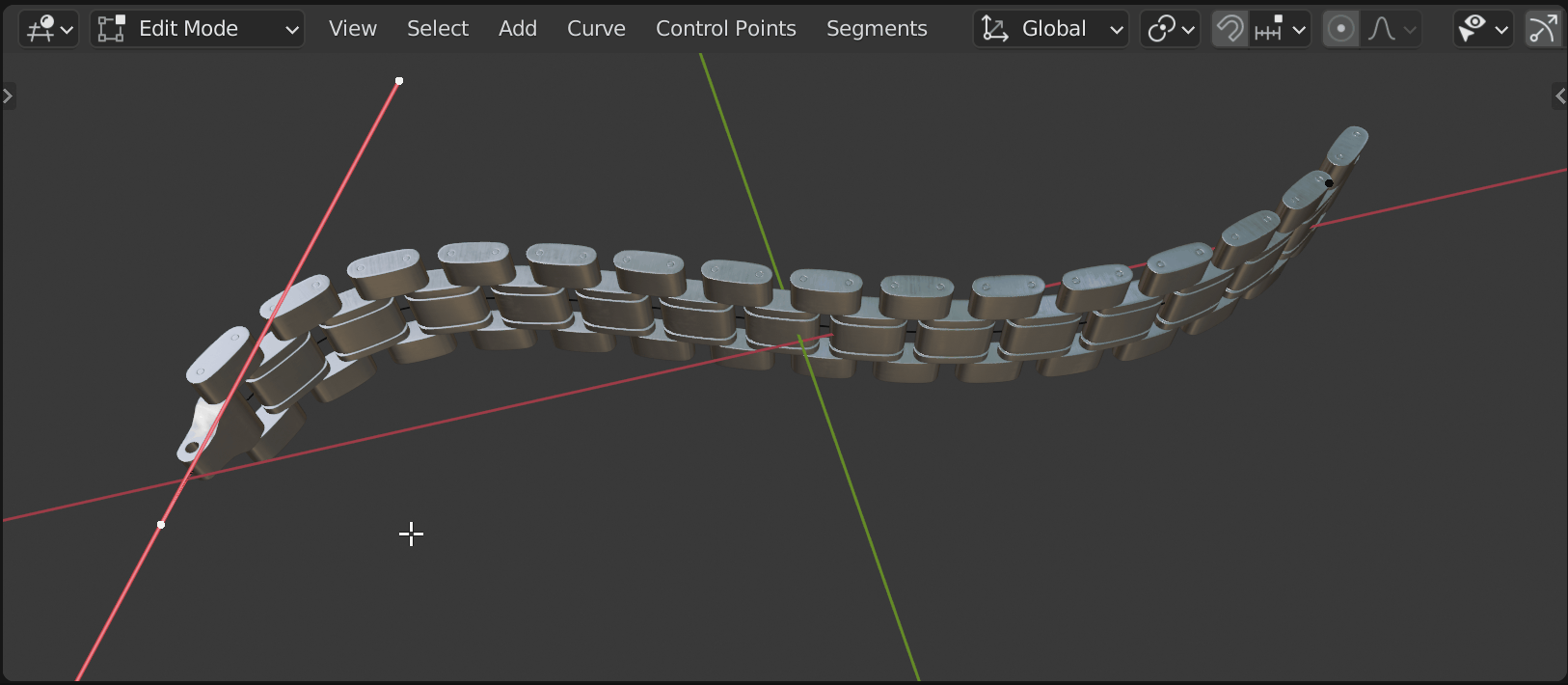Select the black control point on the bracelet

pos(1329,183)
